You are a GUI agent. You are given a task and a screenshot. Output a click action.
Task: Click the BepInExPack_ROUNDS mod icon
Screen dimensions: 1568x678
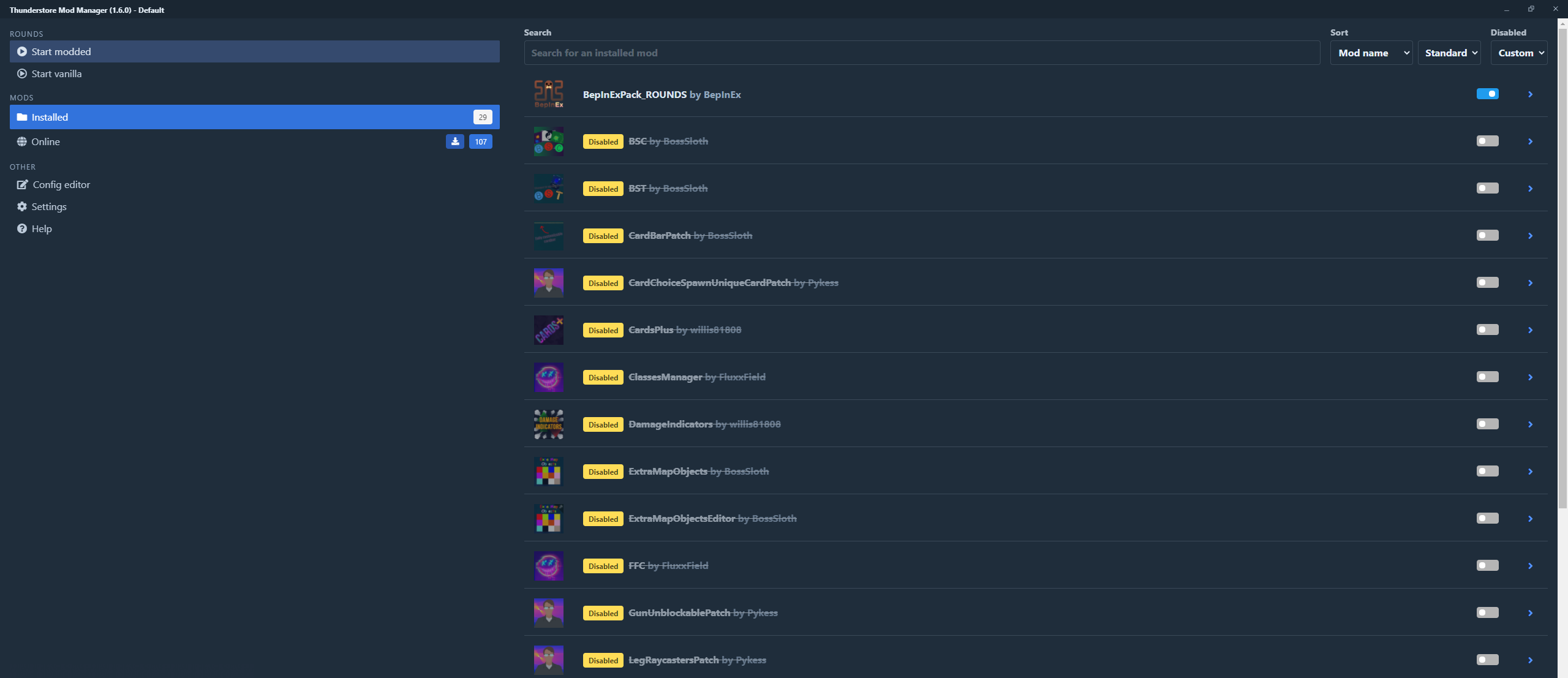pyautogui.click(x=548, y=94)
